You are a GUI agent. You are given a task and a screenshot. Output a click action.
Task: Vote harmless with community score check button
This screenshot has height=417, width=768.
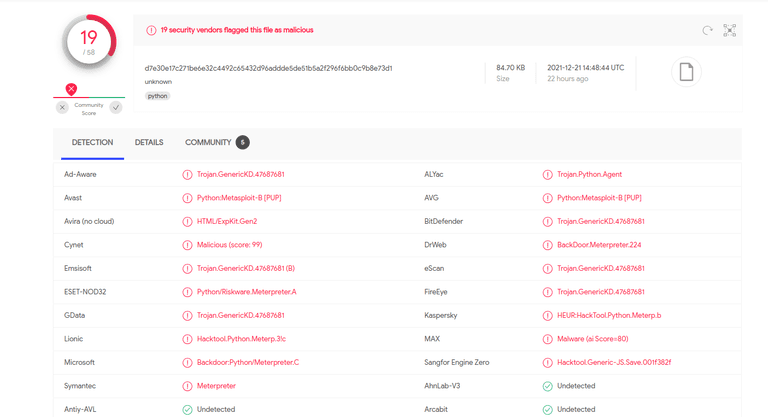coord(116,107)
